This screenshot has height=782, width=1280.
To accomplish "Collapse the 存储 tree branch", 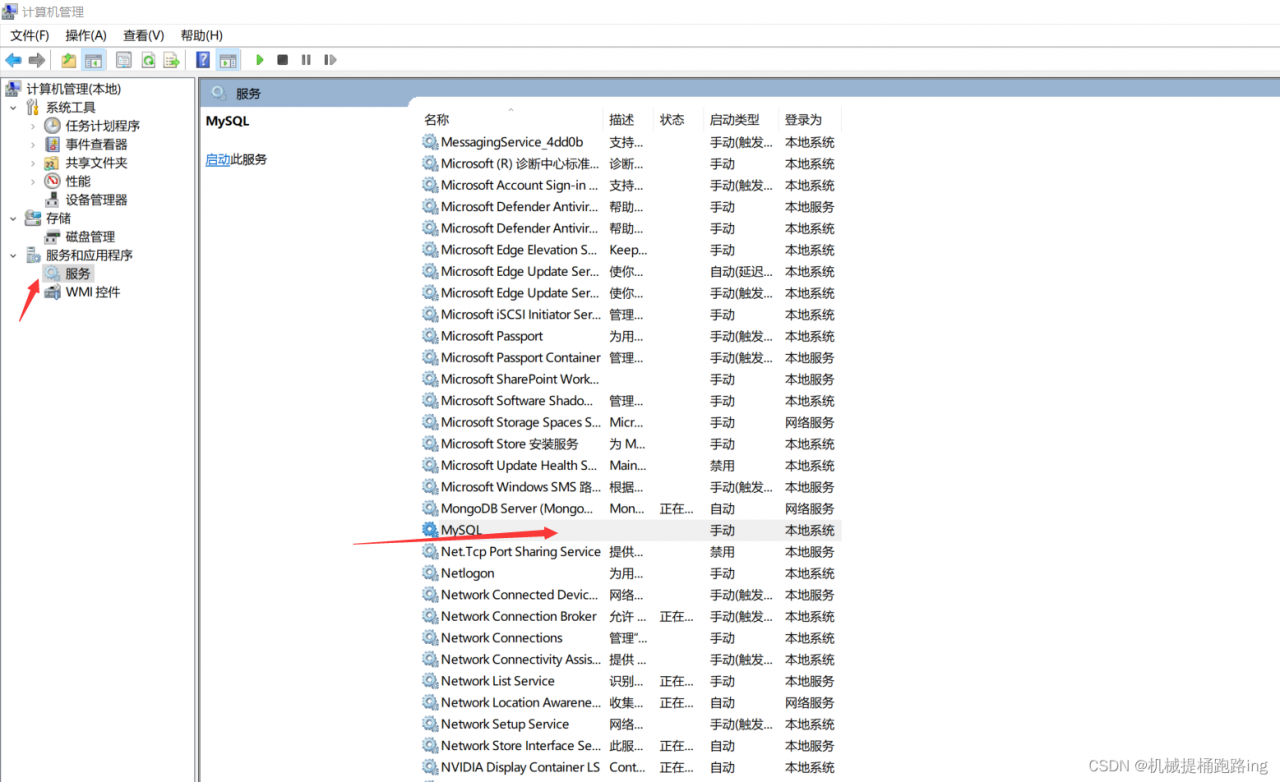I will (13, 218).
